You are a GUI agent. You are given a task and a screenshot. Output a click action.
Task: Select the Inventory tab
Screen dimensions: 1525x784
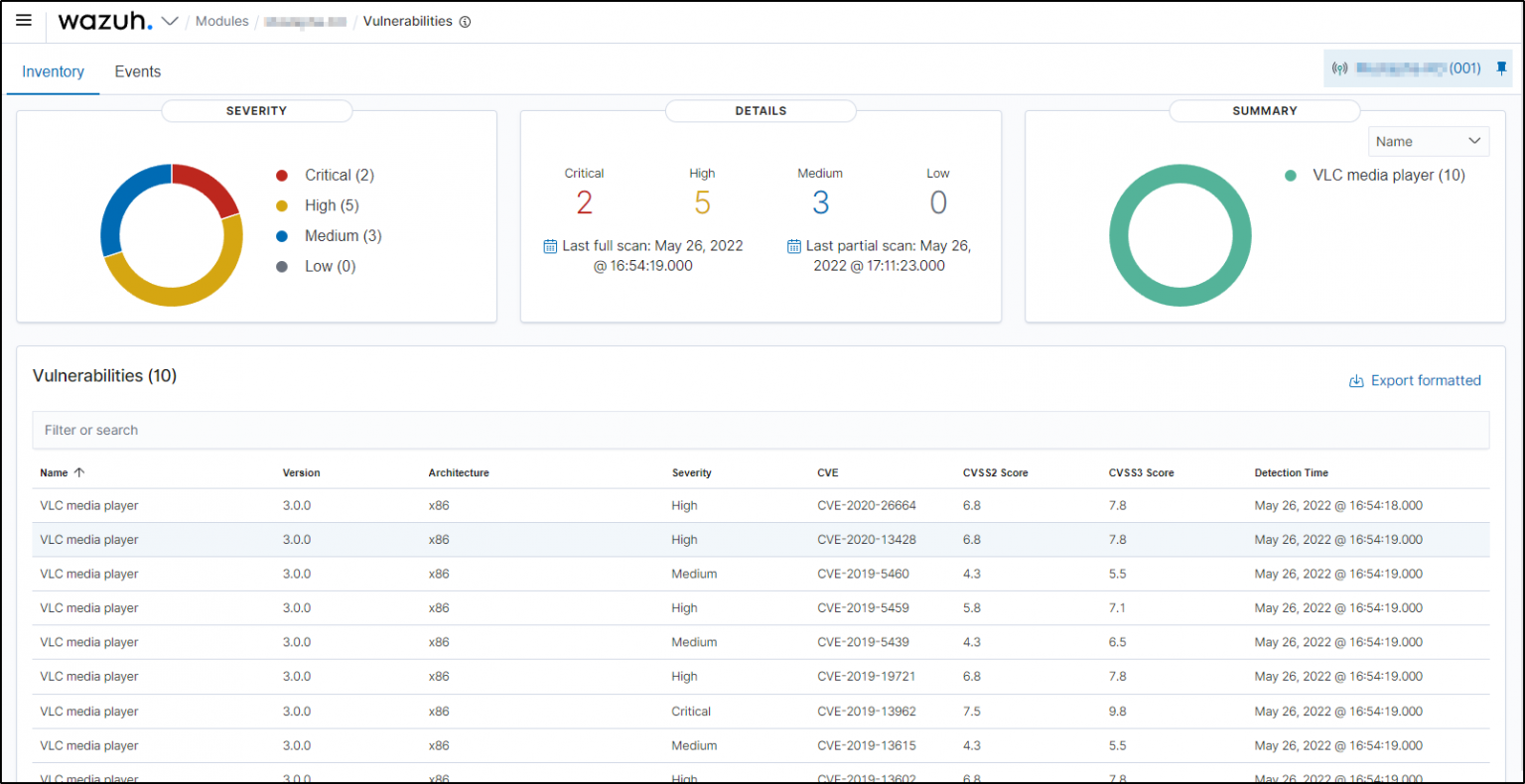(53, 70)
